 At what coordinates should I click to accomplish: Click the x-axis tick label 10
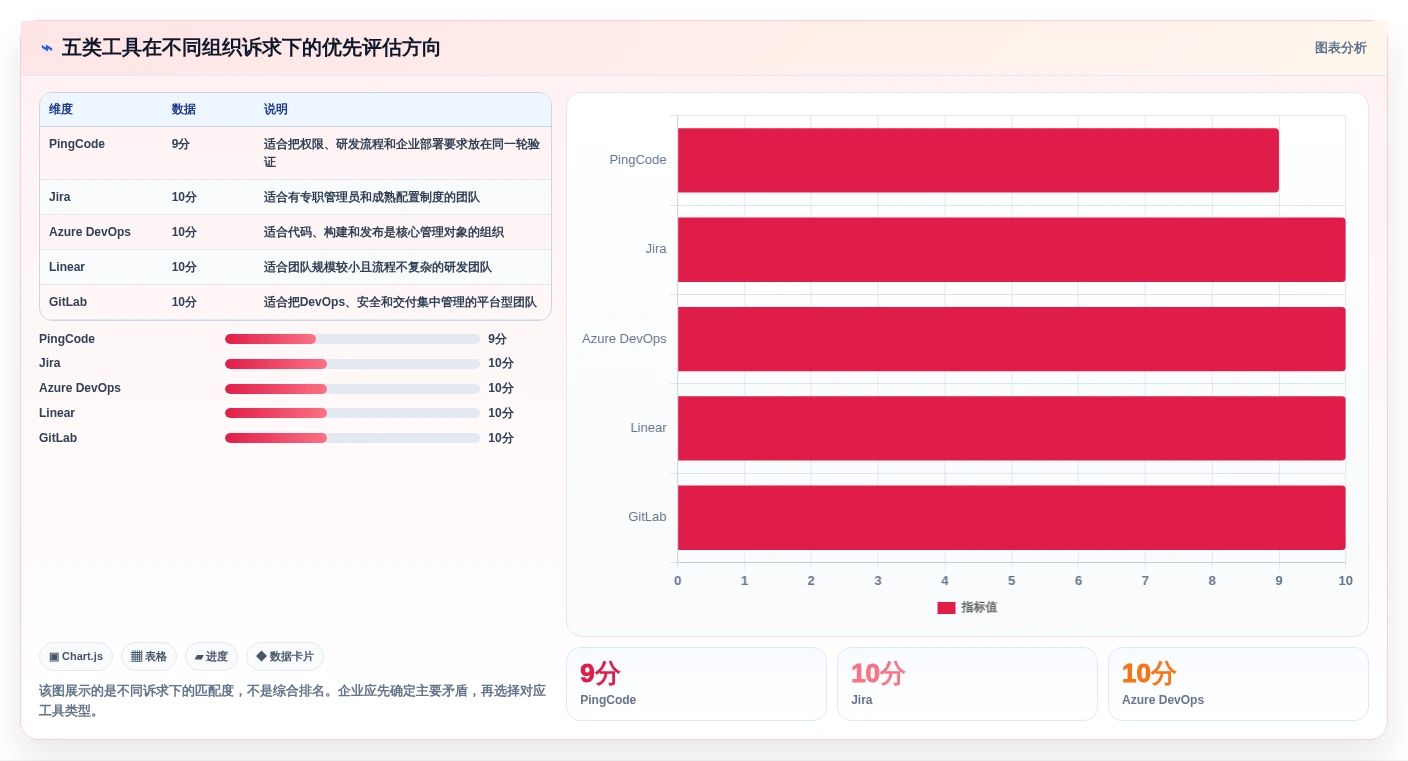pyautogui.click(x=1345, y=581)
